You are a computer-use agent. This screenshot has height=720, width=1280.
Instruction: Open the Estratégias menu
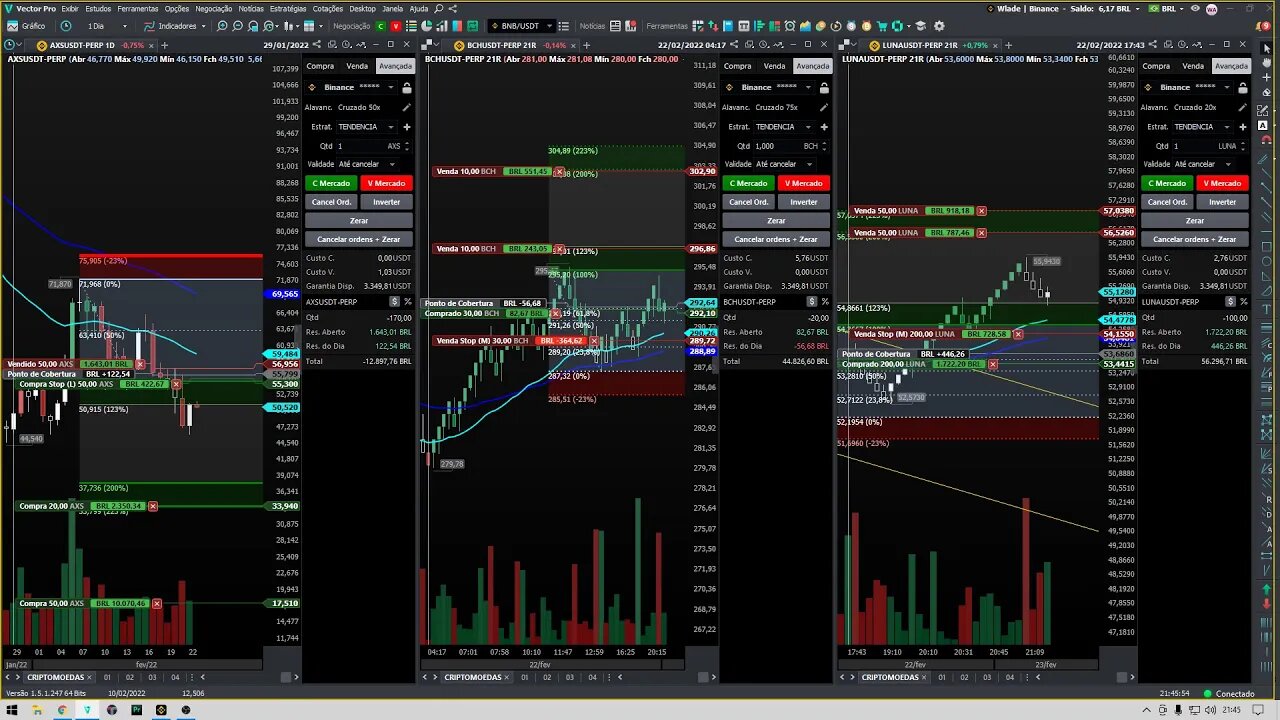(x=288, y=9)
